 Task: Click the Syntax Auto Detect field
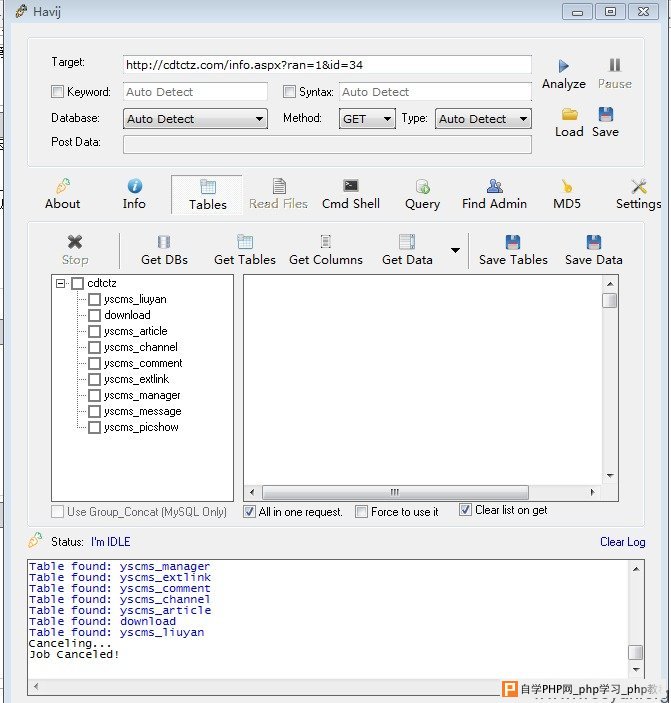435,92
